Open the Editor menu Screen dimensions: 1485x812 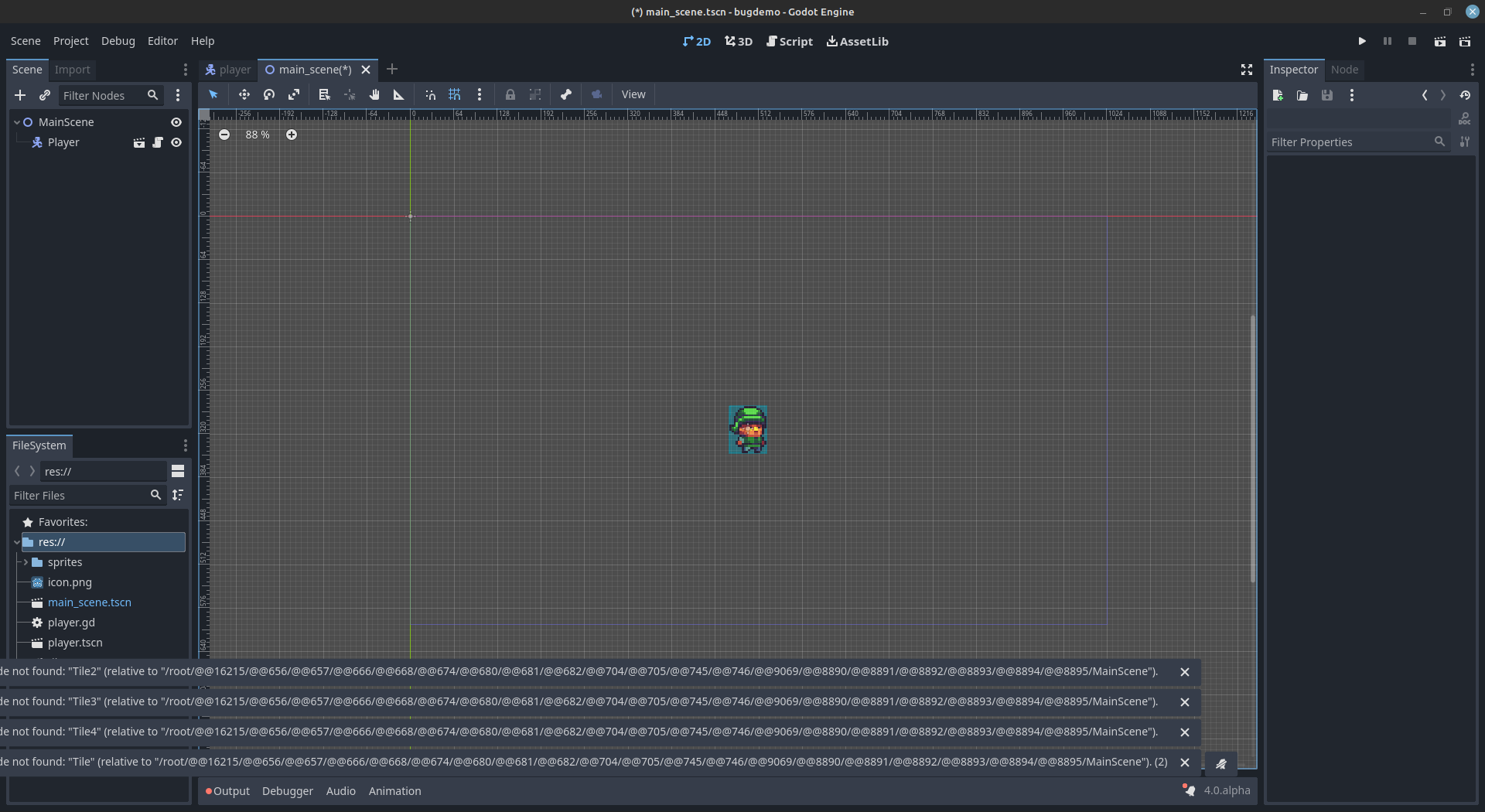pos(162,41)
